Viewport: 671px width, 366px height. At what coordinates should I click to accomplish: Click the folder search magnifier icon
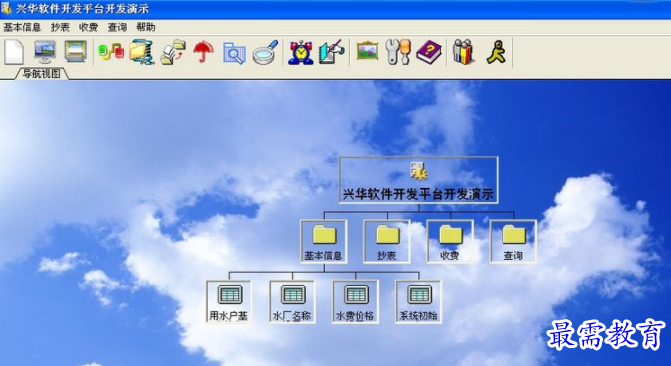click(x=235, y=53)
